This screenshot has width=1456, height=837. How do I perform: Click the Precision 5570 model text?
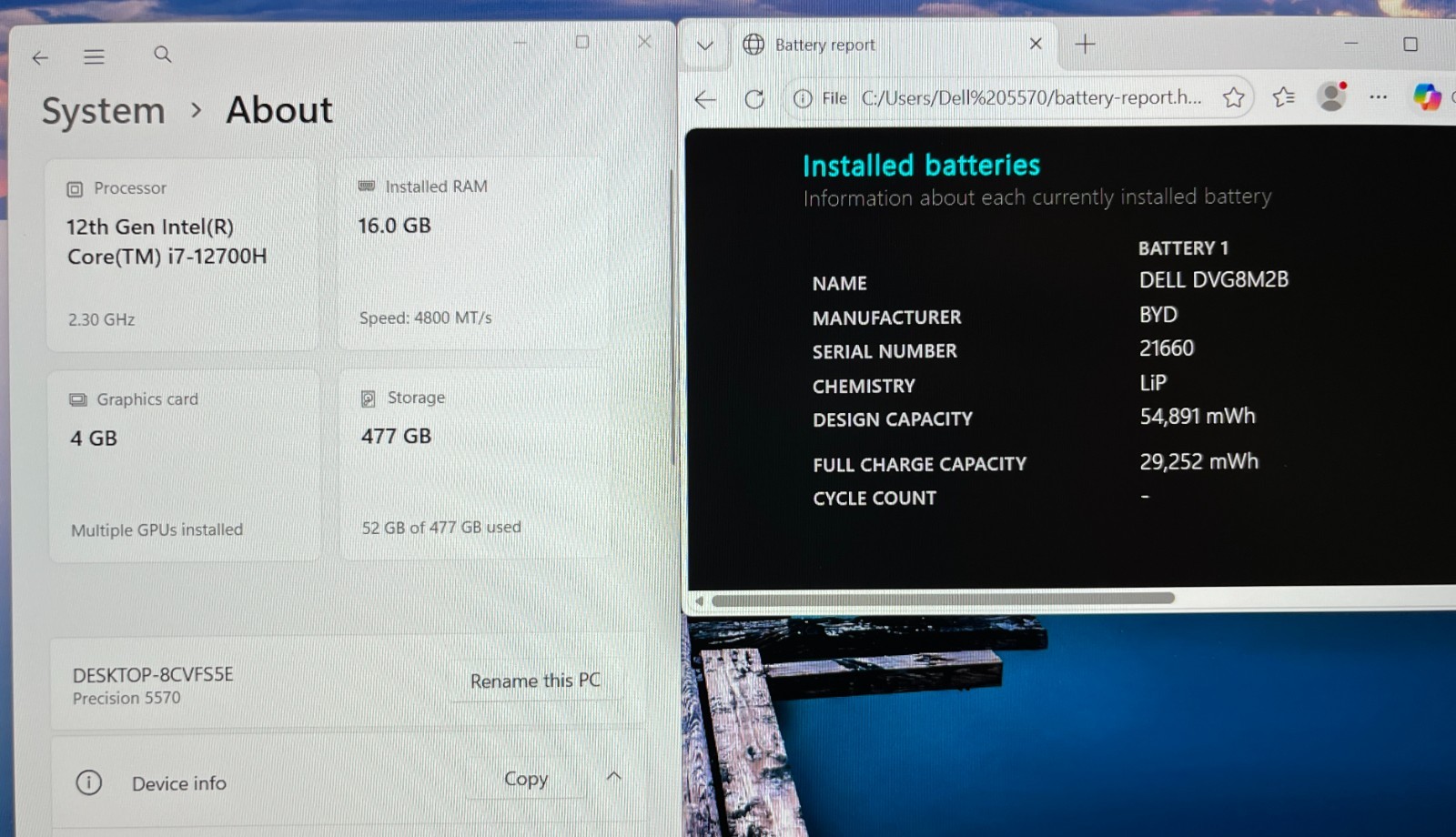tap(126, 698)
